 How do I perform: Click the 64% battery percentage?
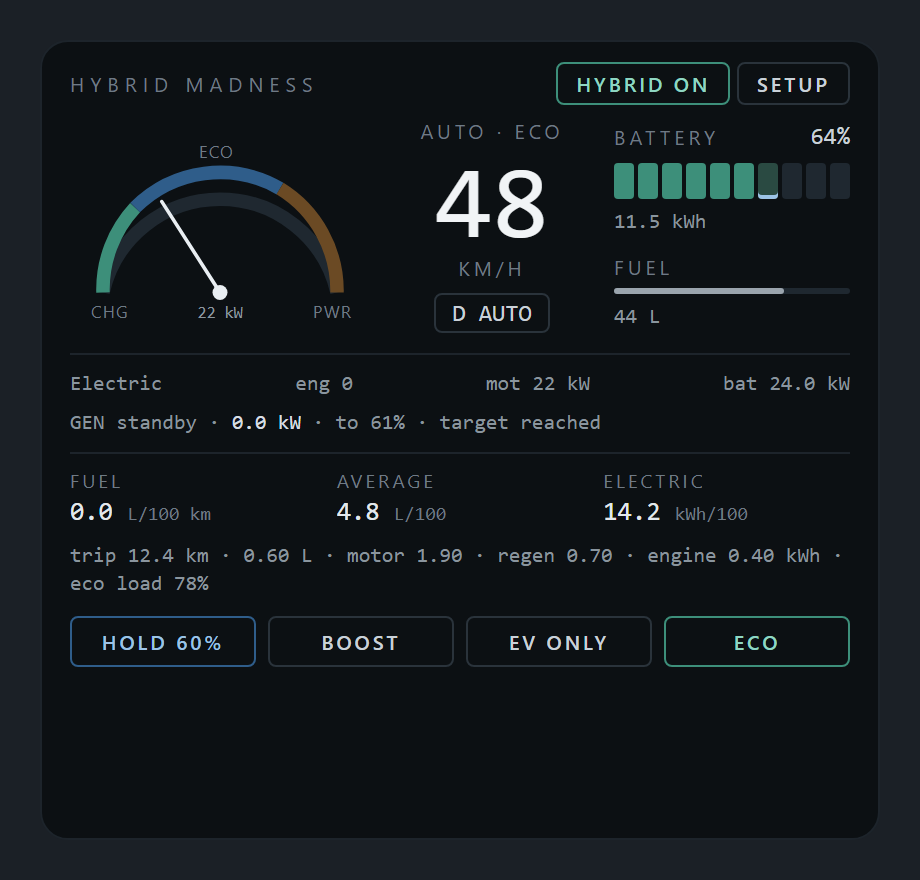tap(830, 137)
